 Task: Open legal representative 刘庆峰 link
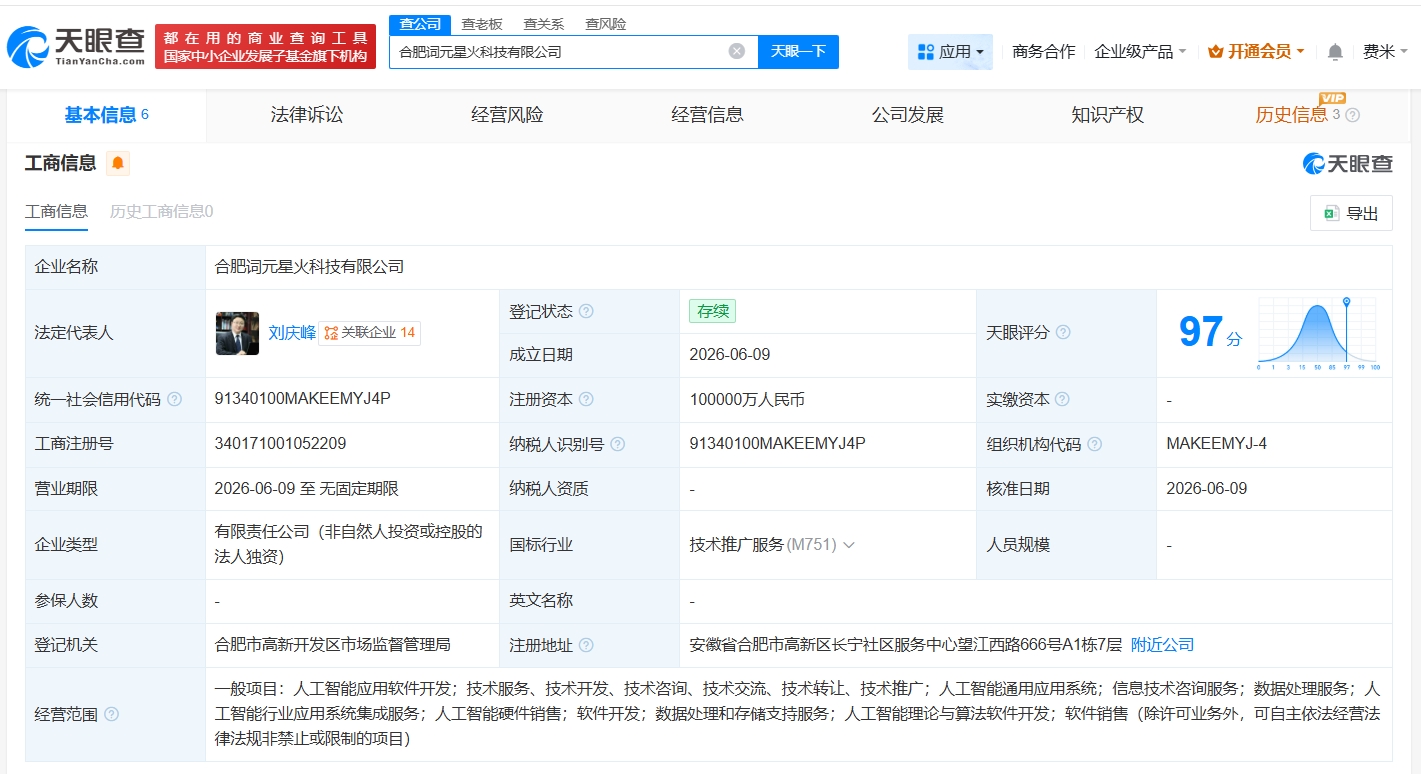tap(292, 333)
